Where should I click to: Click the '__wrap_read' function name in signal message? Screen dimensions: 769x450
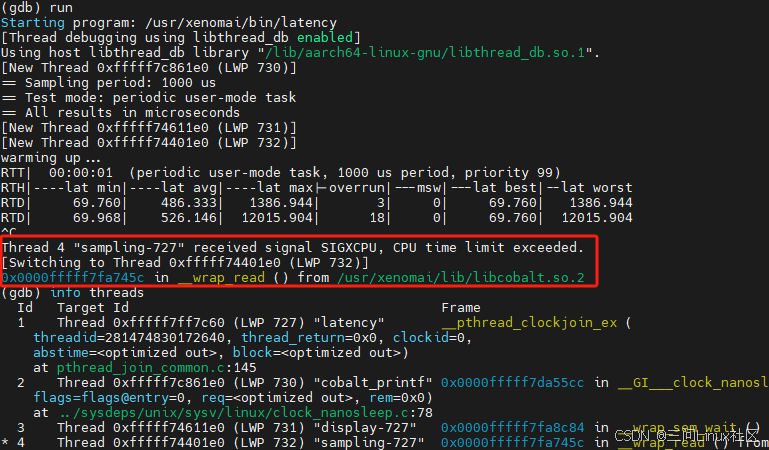[221, 277]
